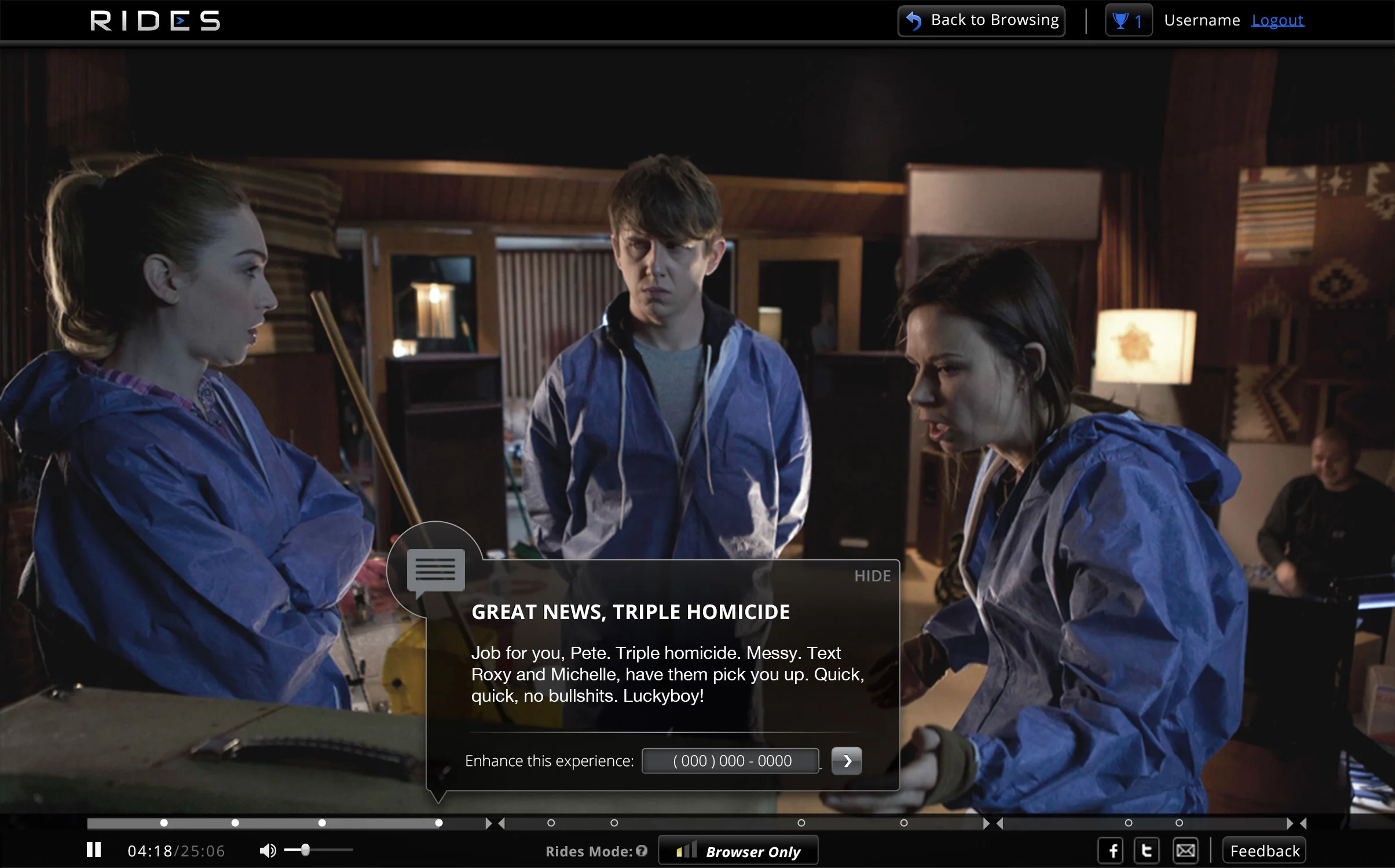Mute audio with speaker icon
The width and height of the screenshot is (1395, 868).
coord(268,850)
